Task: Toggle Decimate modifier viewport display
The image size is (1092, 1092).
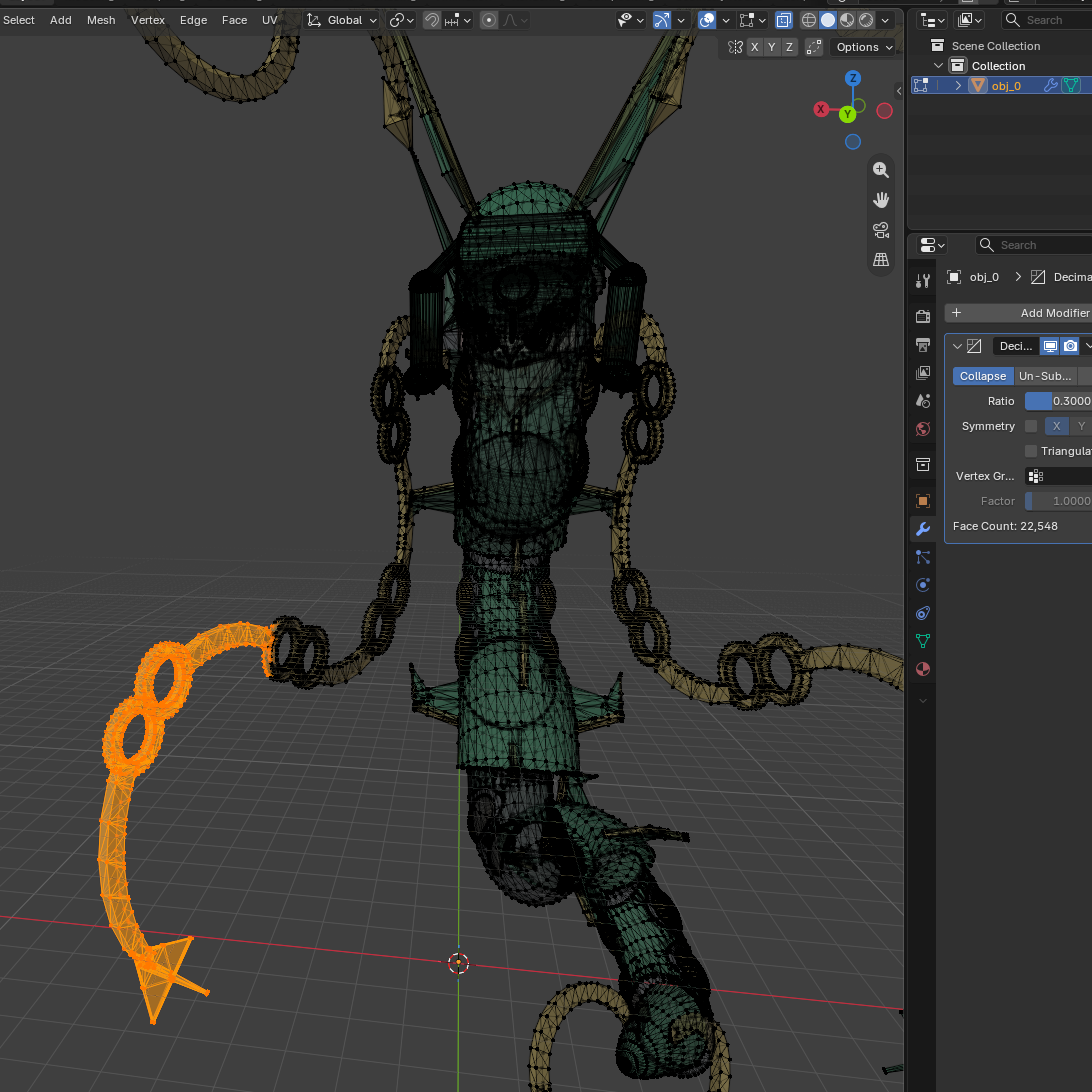Action: point(1050,346)
